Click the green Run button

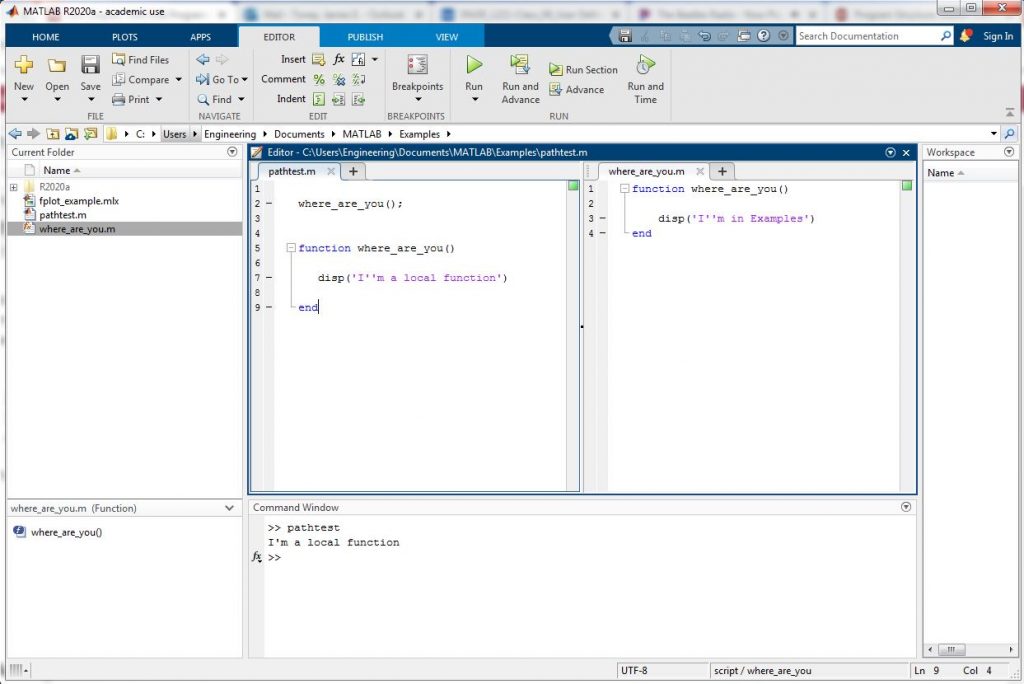click(474, 66)
